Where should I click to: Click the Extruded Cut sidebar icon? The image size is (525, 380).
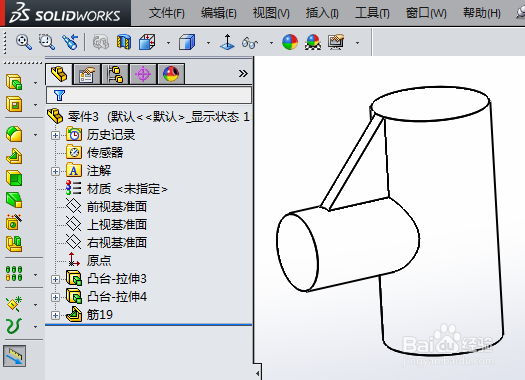coord(14,104)
